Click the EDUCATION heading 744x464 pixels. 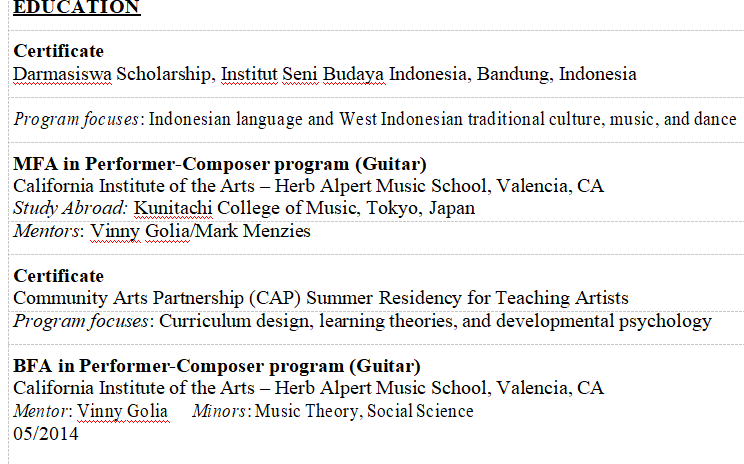pos(76,8)
